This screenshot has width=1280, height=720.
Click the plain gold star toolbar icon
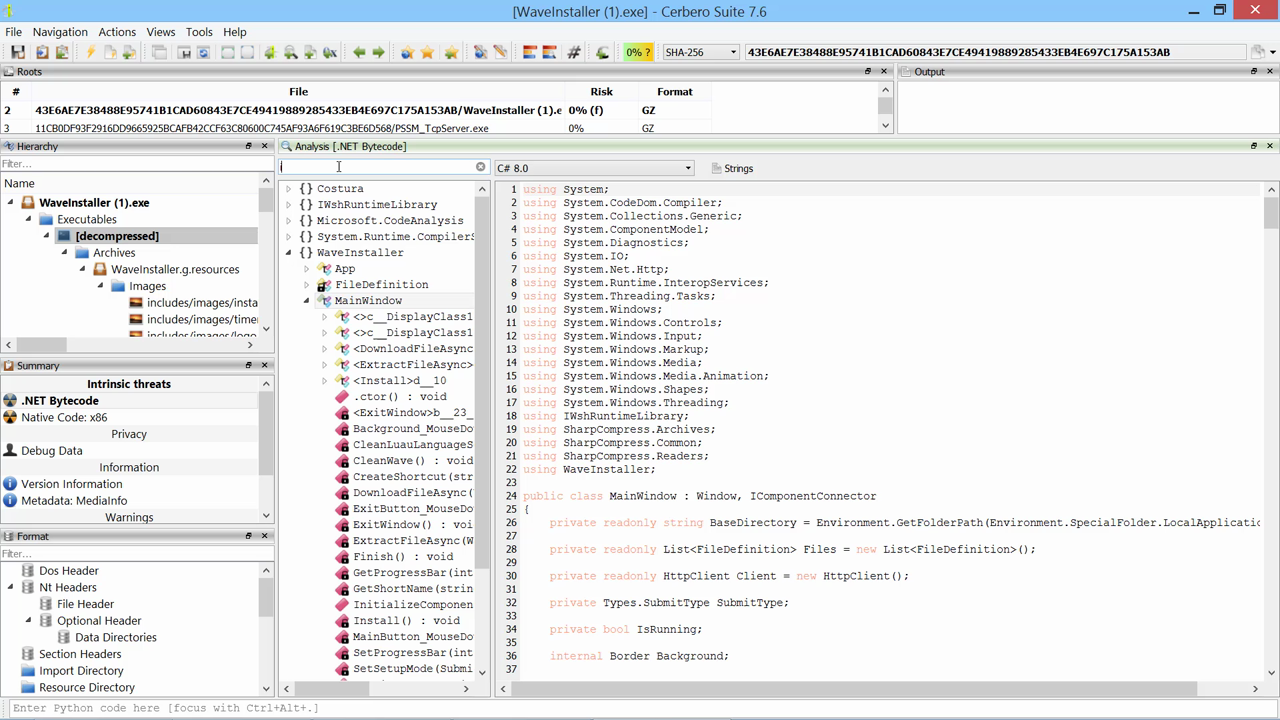pyautogui.click(x=428, y=52)
